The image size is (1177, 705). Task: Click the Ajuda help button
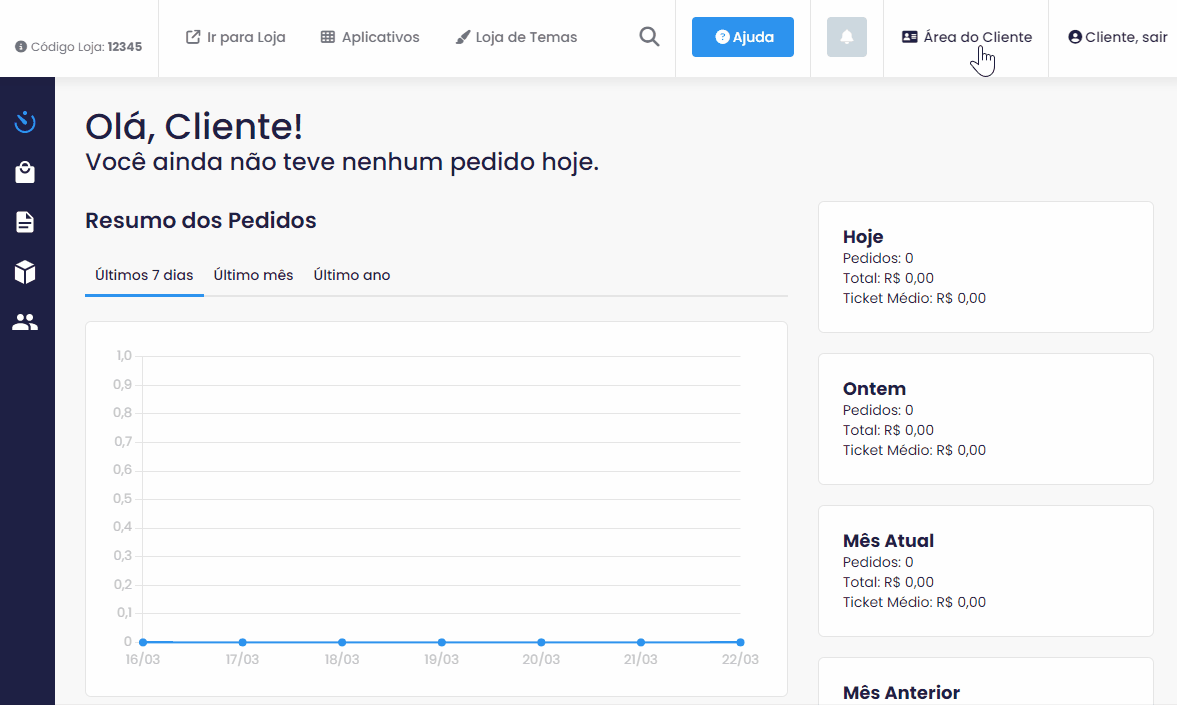(x=742, y=37)
